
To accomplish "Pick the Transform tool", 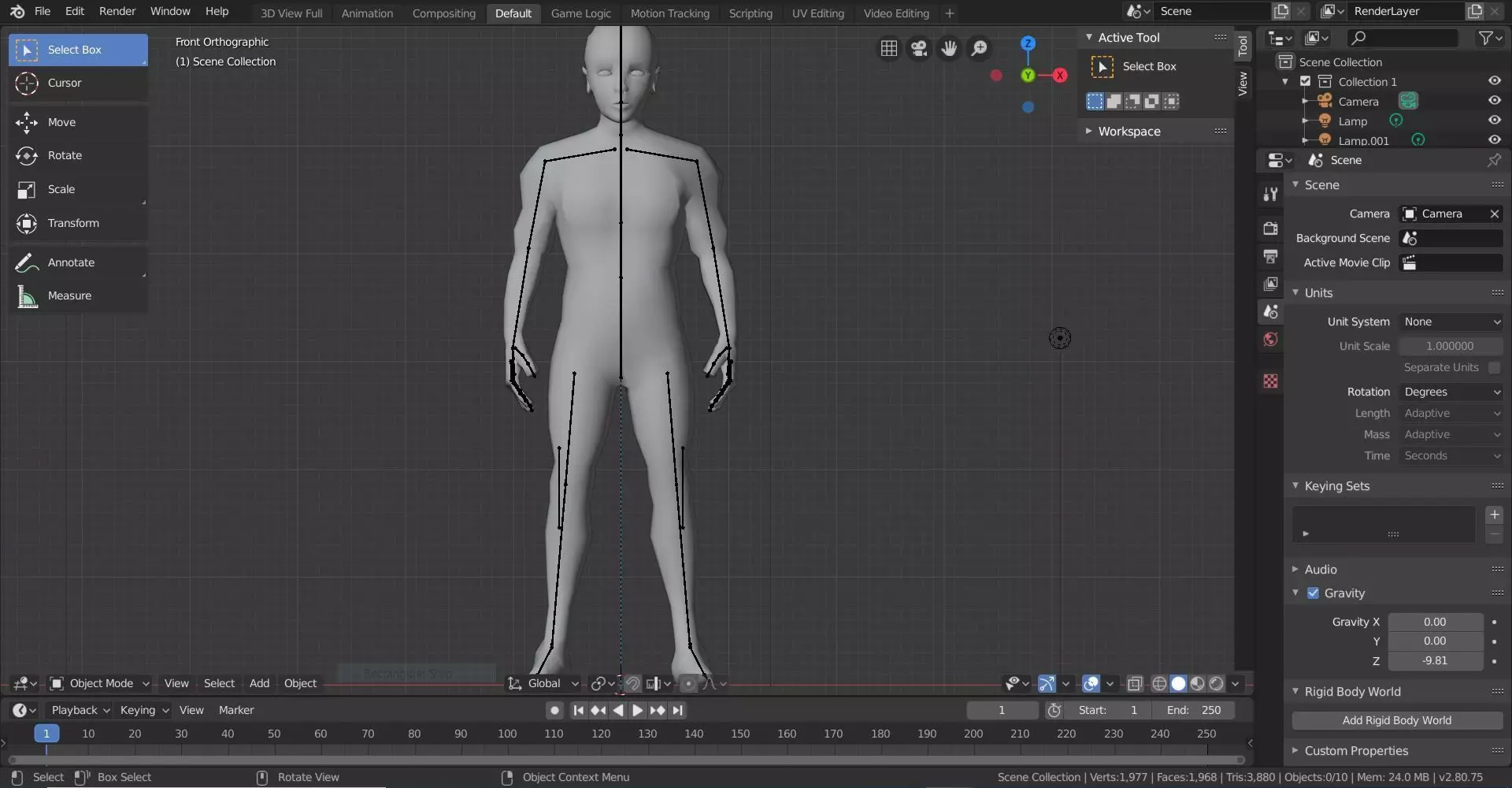I will [x=78, y=223].
